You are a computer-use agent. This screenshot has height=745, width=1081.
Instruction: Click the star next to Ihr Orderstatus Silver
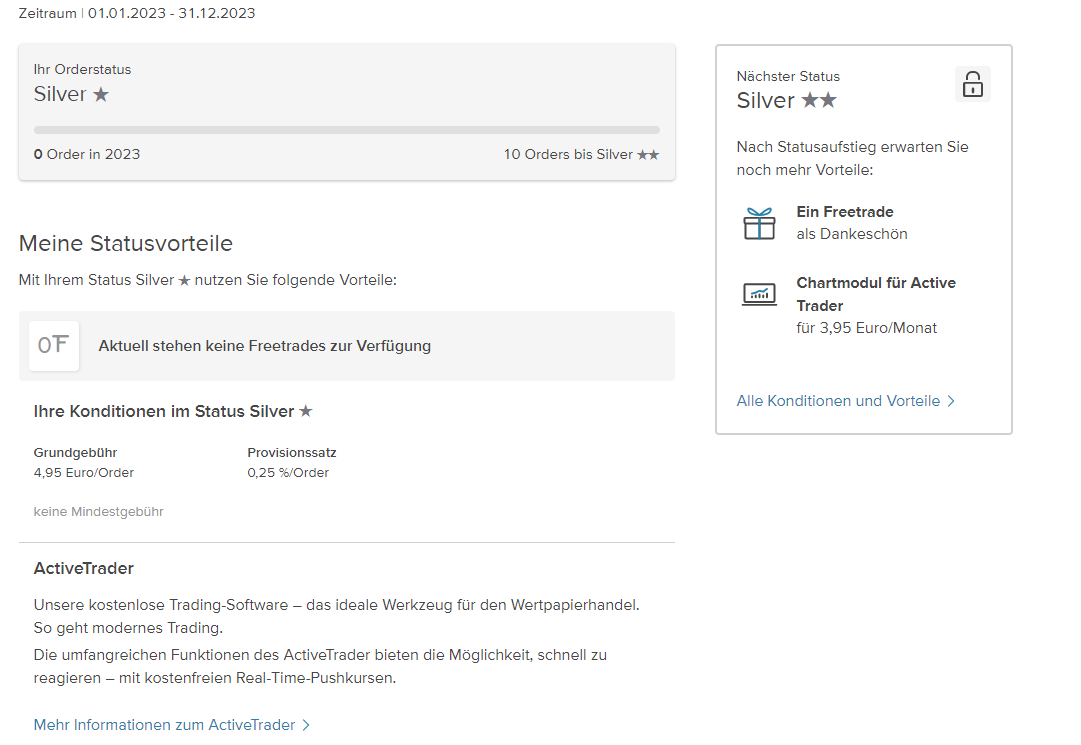(101, 95)
